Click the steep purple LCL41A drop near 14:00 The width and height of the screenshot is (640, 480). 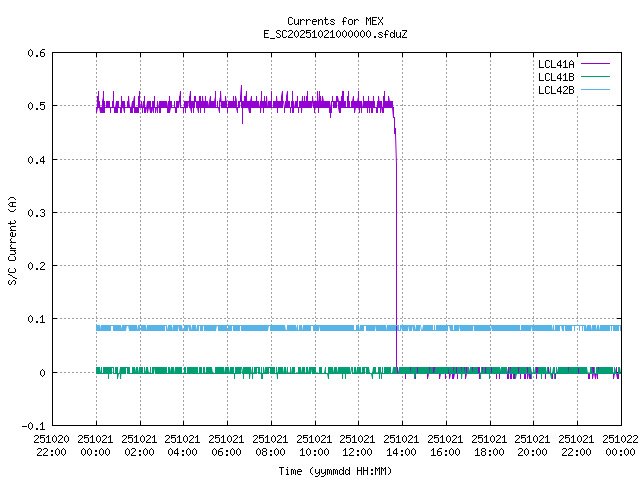(x=397, y=250)
